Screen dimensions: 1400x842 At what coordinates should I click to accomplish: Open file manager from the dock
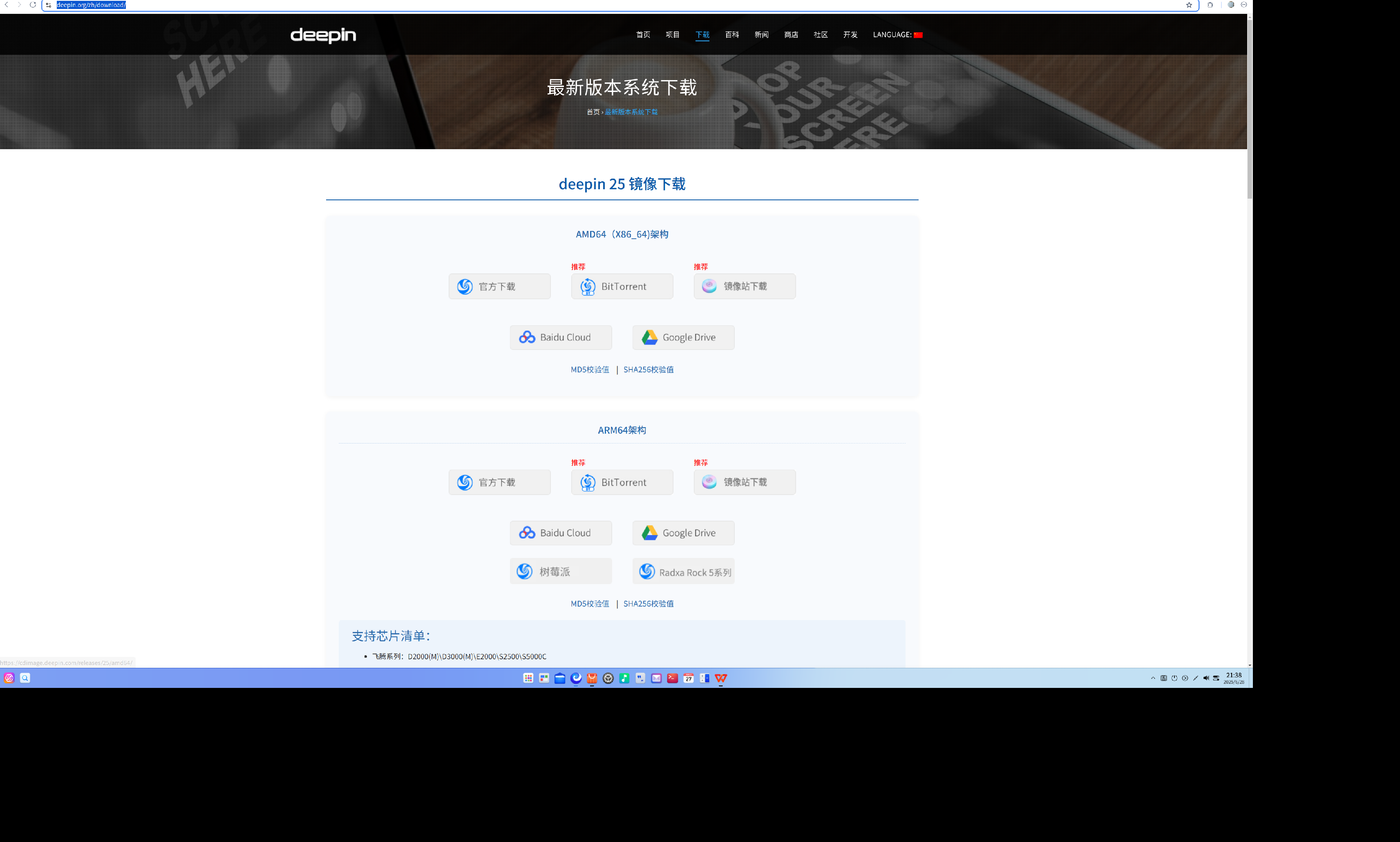click(560, 678)
